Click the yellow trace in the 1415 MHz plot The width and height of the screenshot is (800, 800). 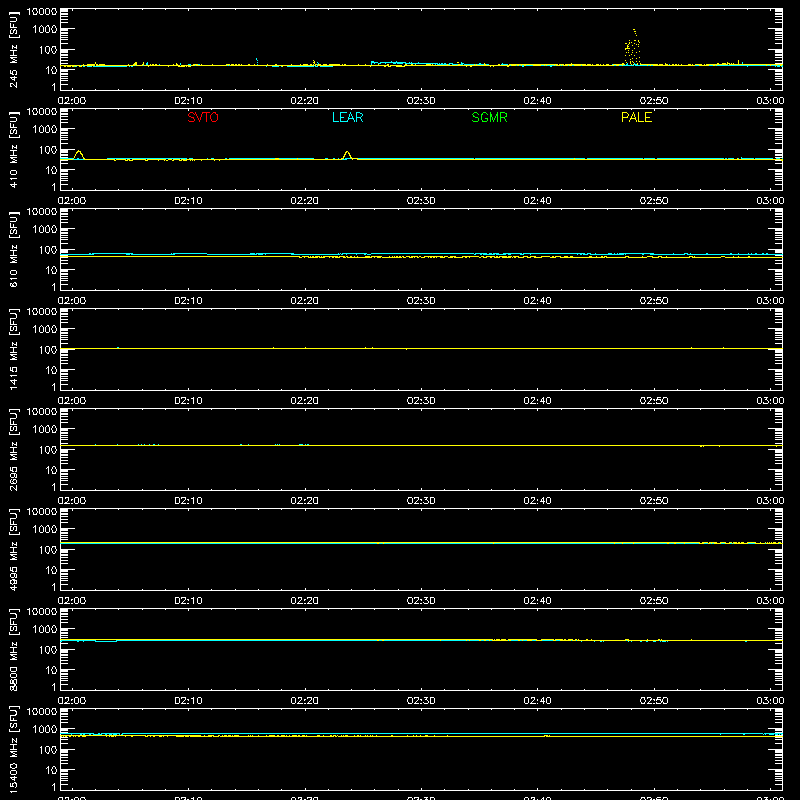(421, 348)
